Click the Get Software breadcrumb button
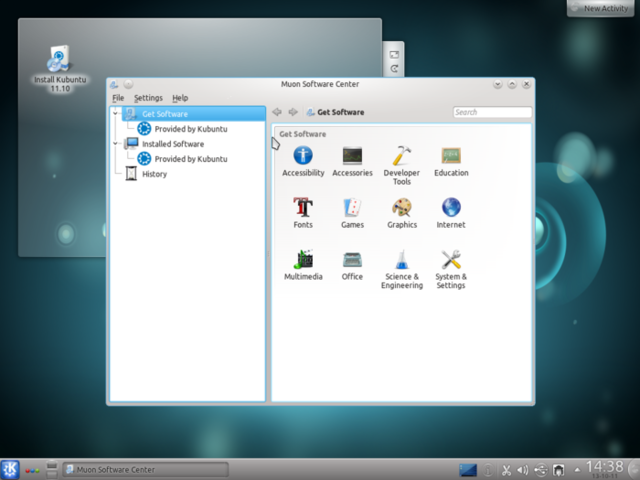 tap(335, 112)
